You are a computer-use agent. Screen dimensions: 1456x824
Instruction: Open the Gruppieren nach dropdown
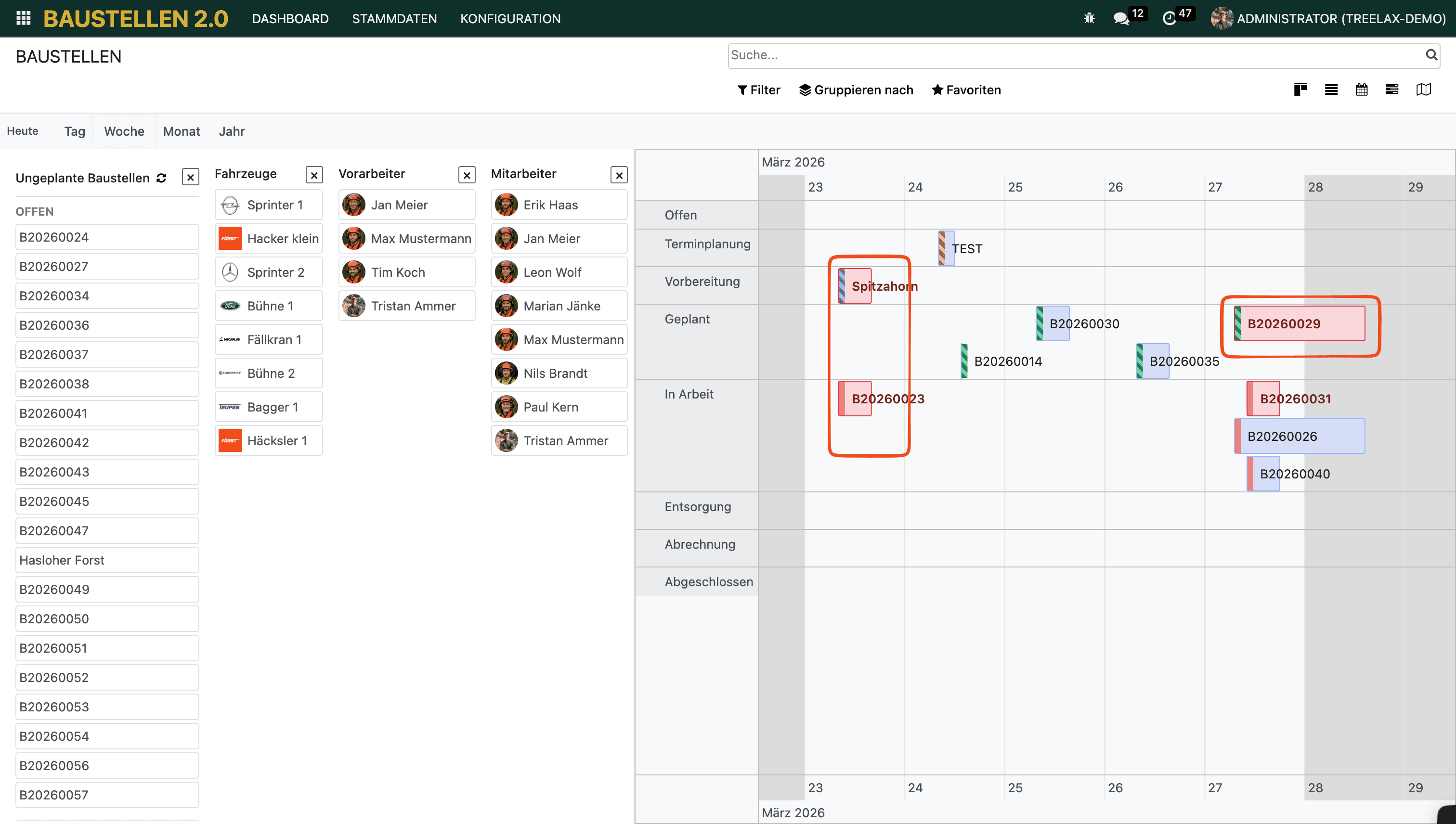[x=856, y=90]
